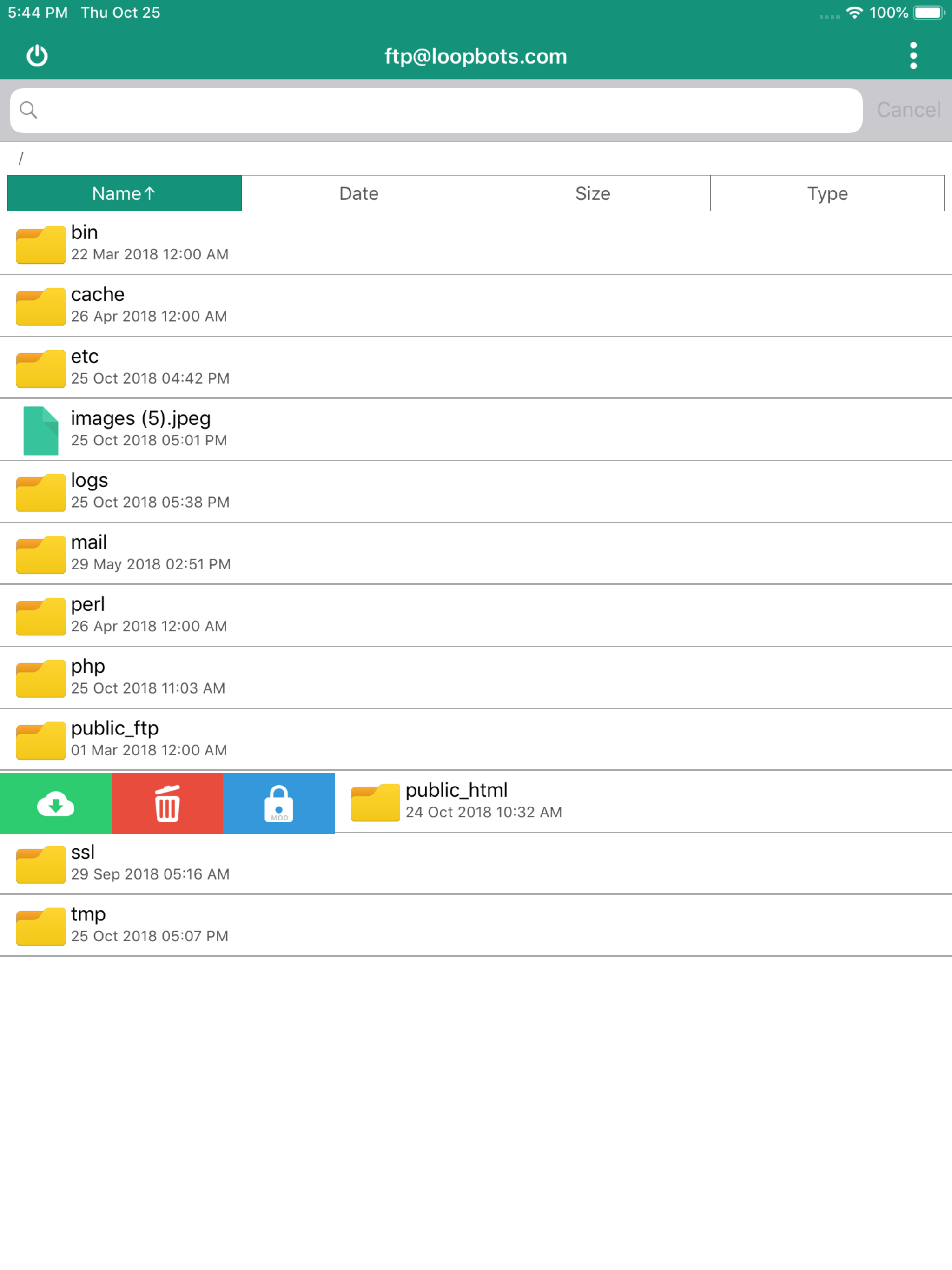Tap the images (5).jpeg file icon

click(40, 430)
